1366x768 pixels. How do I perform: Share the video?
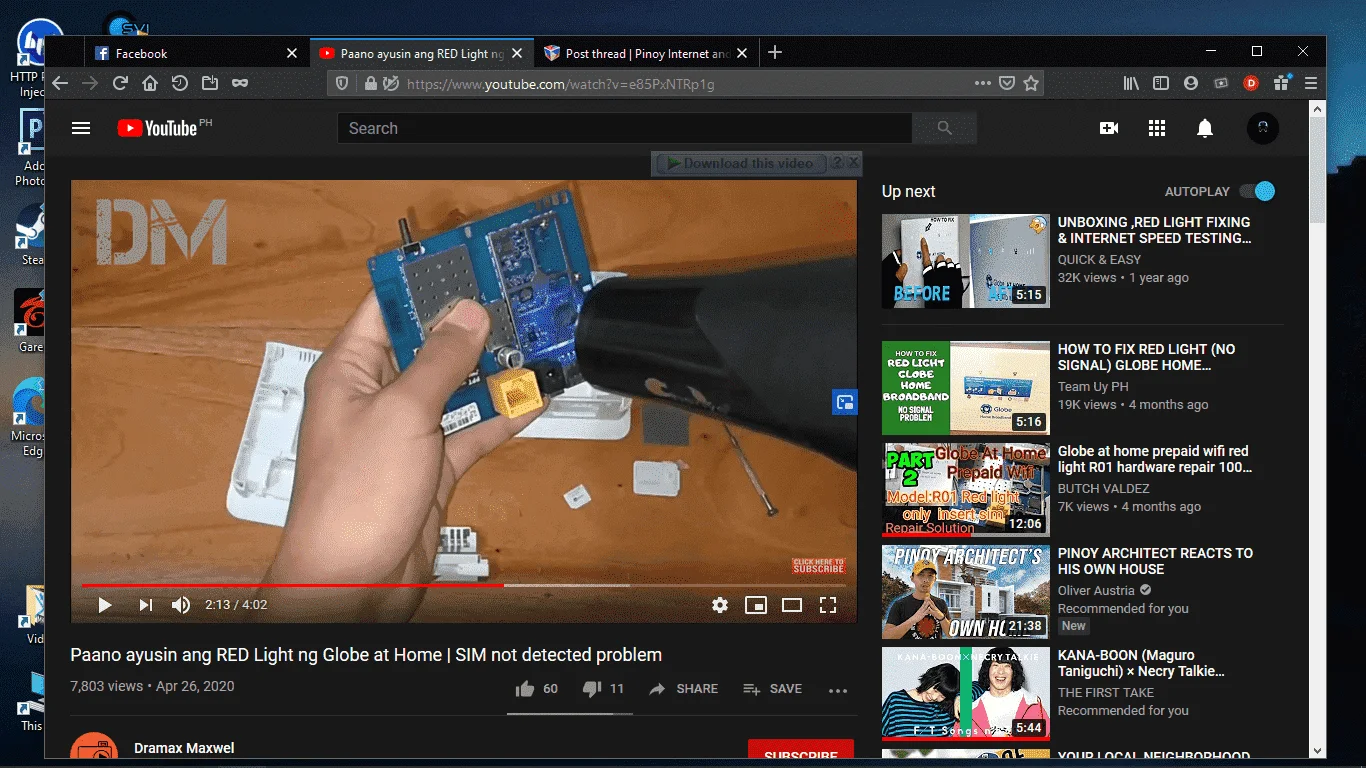(684, 689)
